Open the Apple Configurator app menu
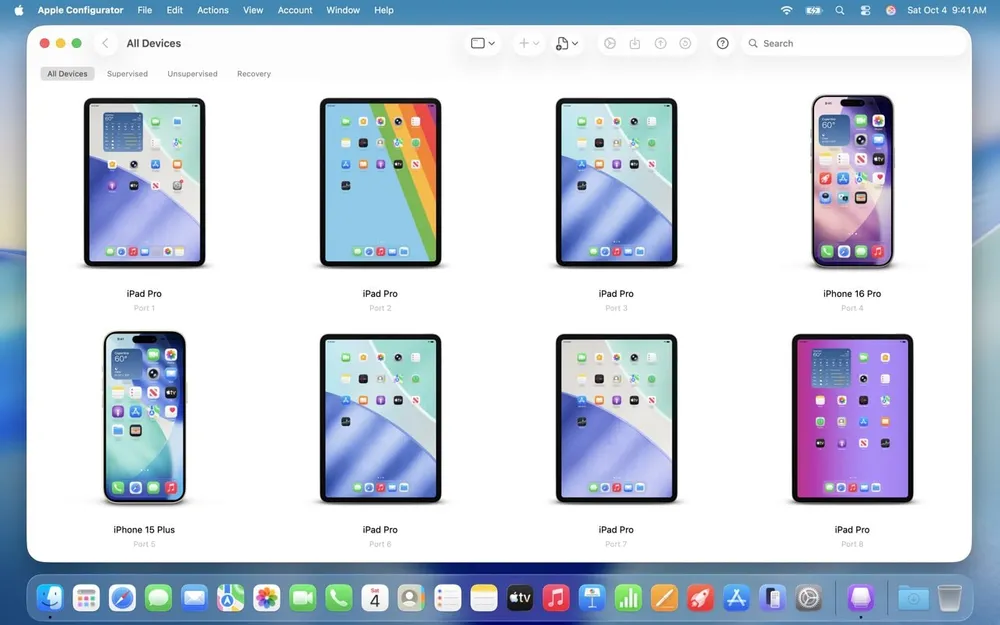The image size is (1000, 625). pyautogui.click(x=80, y=10)
